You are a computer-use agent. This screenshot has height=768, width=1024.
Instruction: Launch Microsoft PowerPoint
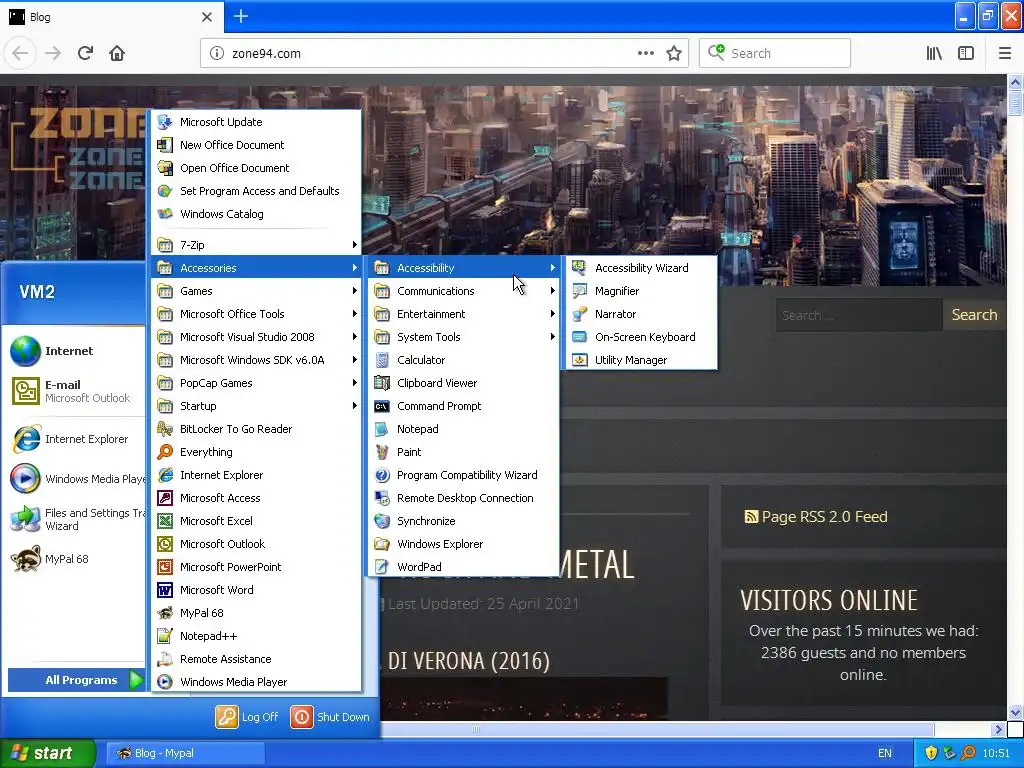pos(257,567)
